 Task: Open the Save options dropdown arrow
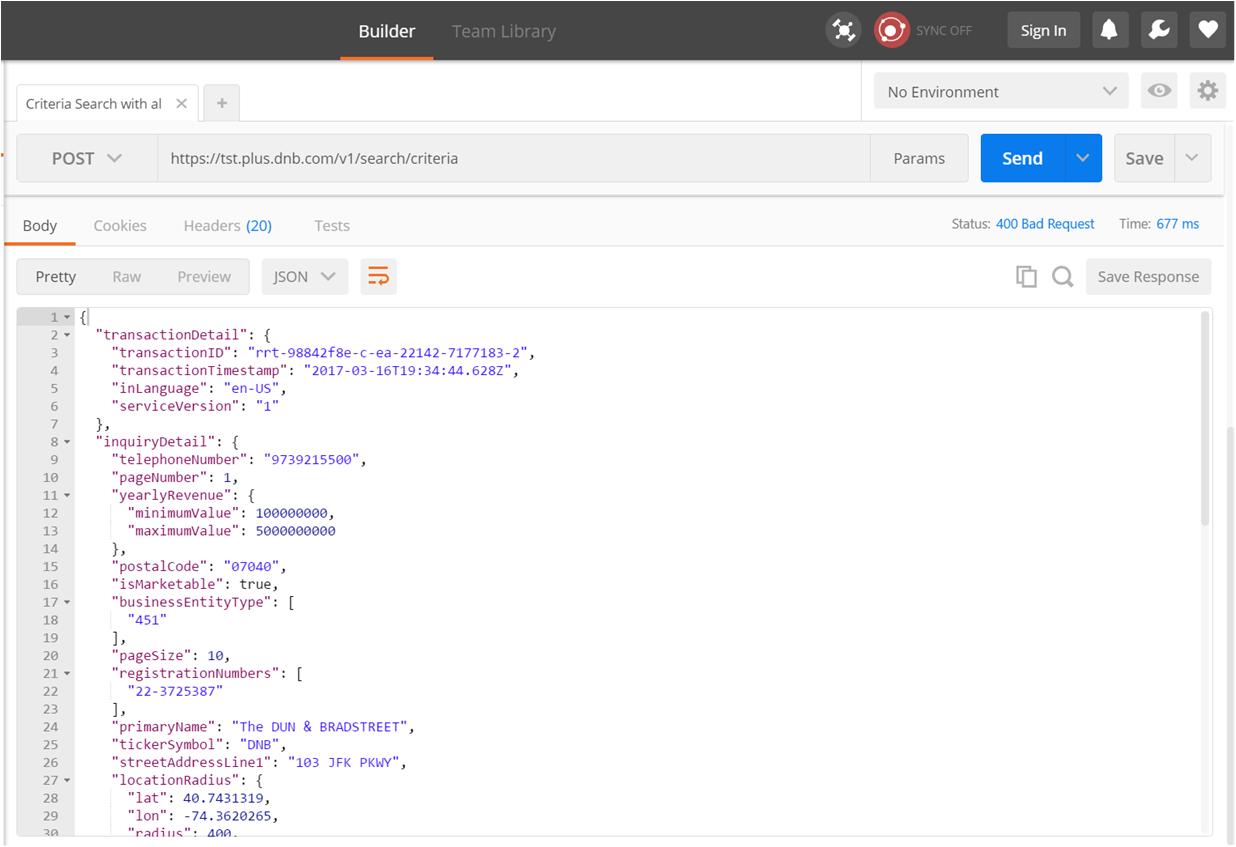tap(1192, 158)
